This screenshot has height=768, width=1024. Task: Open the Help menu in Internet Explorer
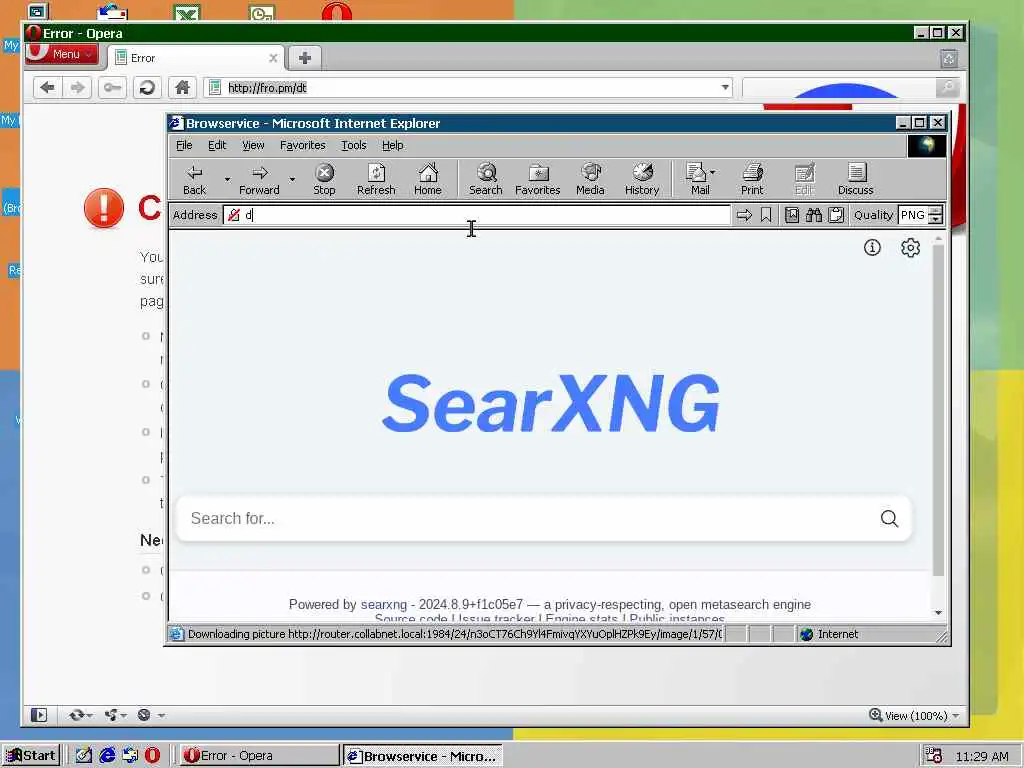[392, 145]
